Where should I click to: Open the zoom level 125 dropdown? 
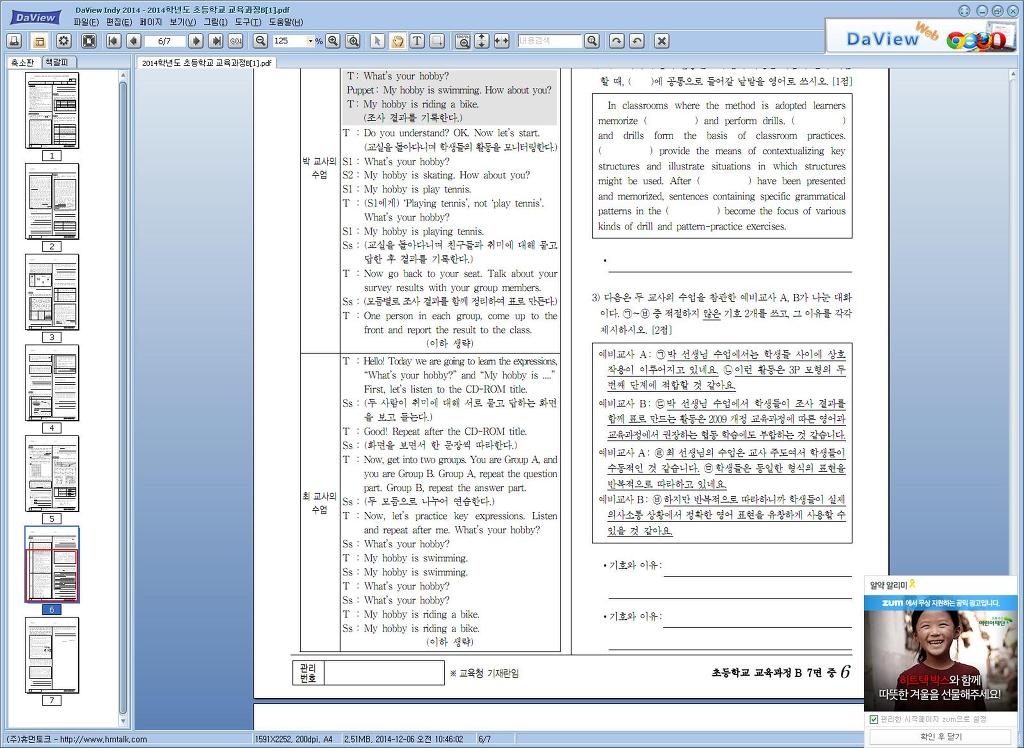coord(311,41)
